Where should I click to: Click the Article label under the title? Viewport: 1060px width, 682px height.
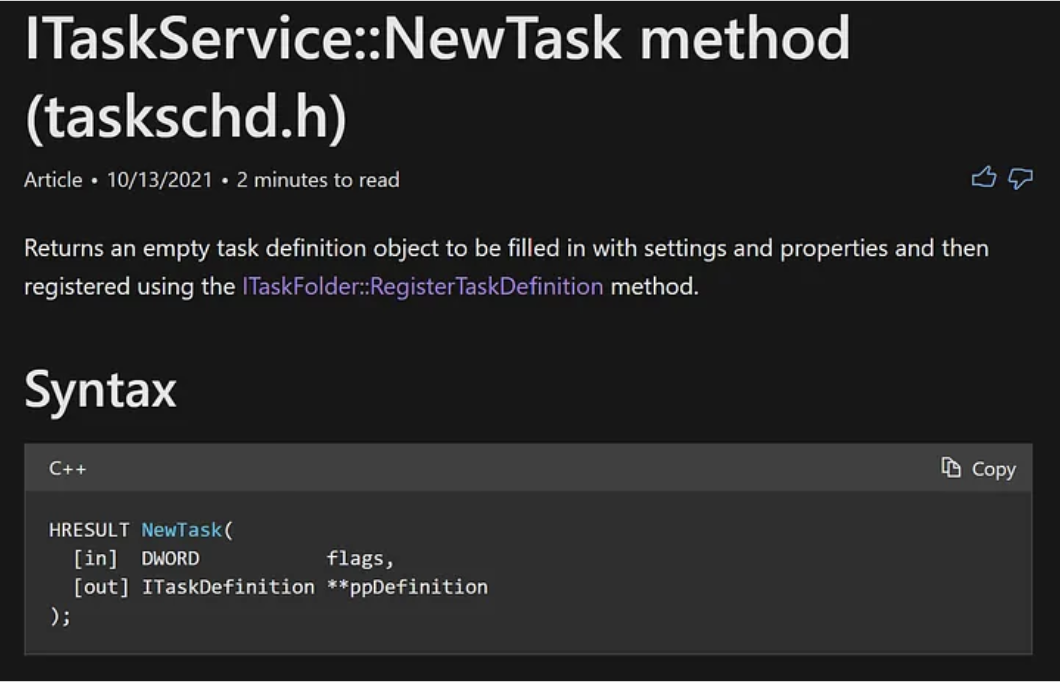53,180
